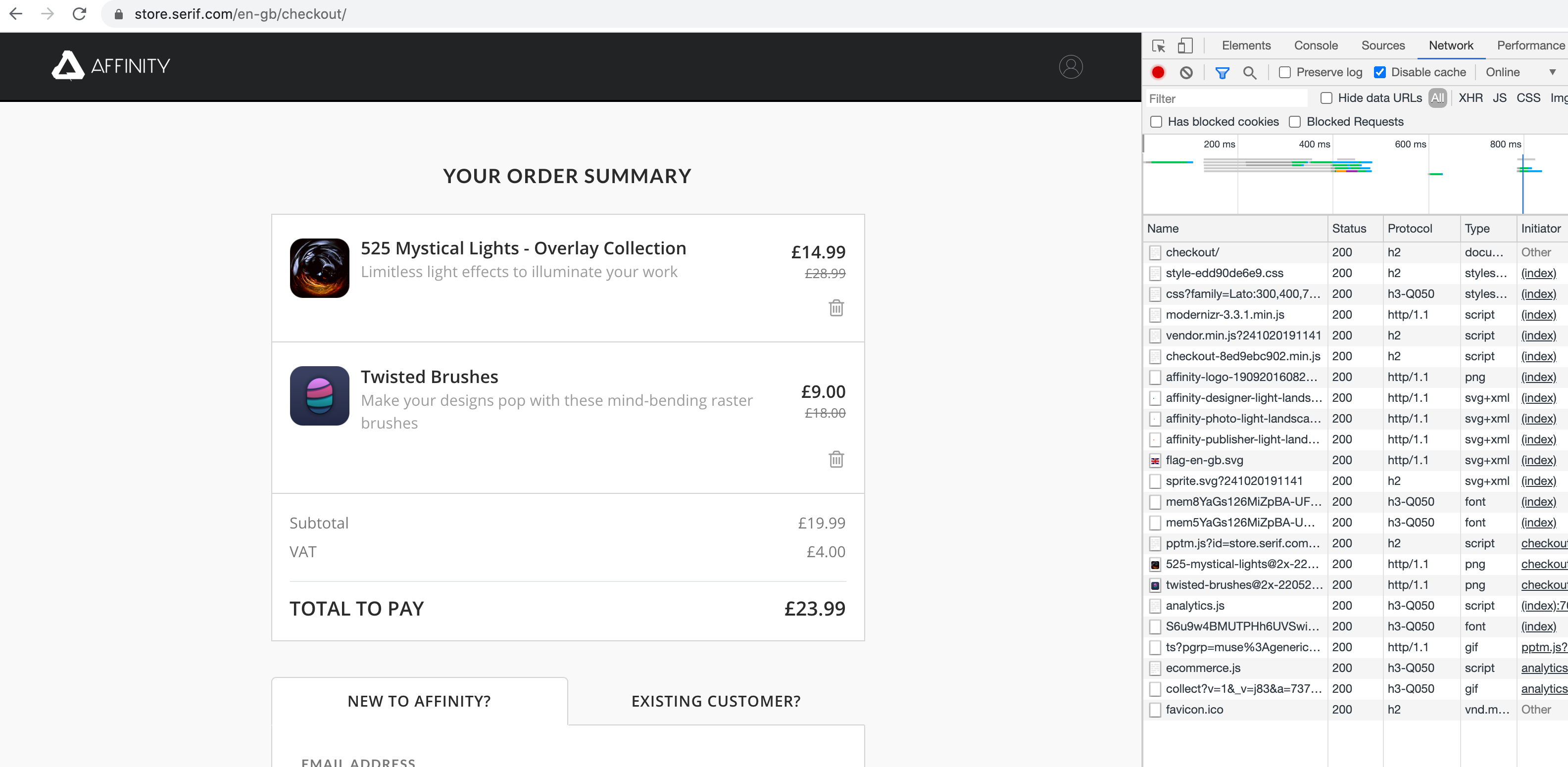Screen dimensions: 1568x767
Task: Click the network Filter text field
Action: 1225,98
